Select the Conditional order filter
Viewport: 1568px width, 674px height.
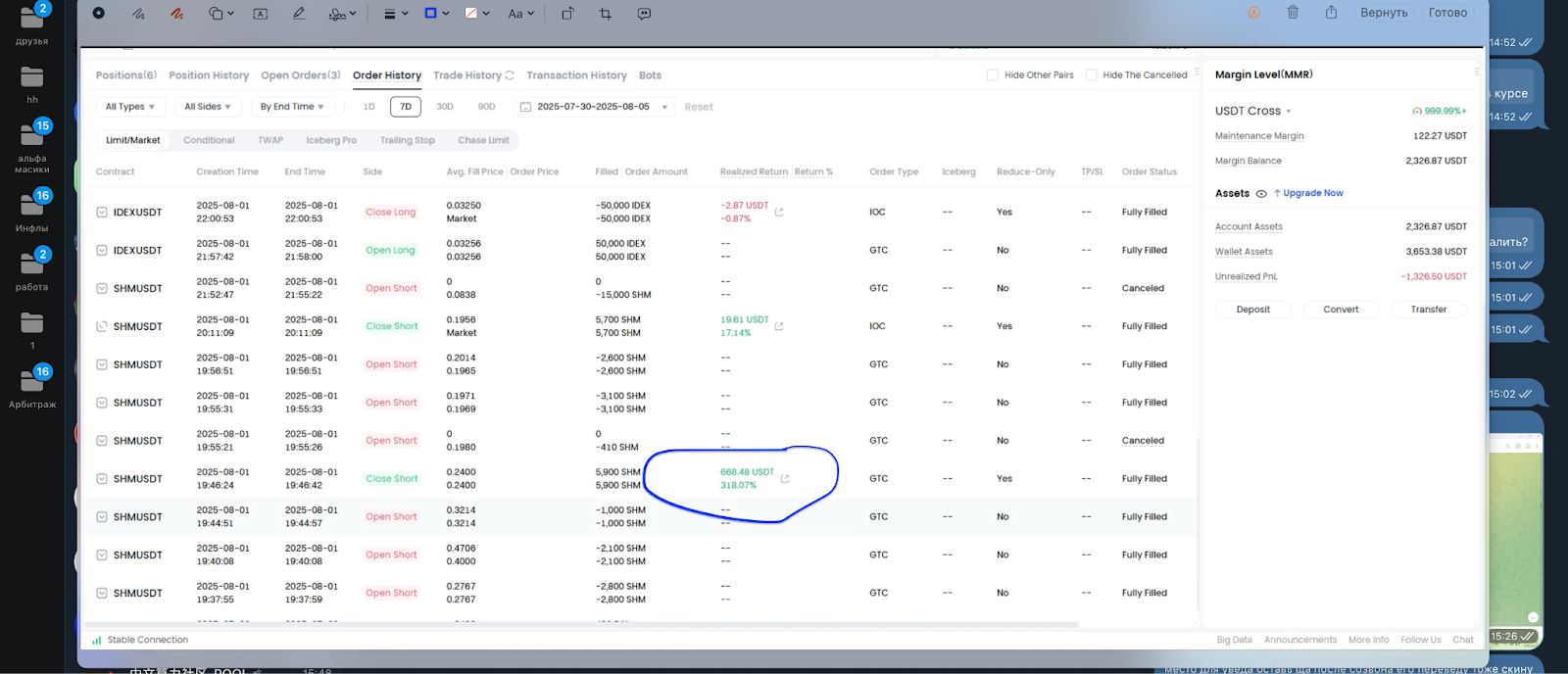coord(209,140)
